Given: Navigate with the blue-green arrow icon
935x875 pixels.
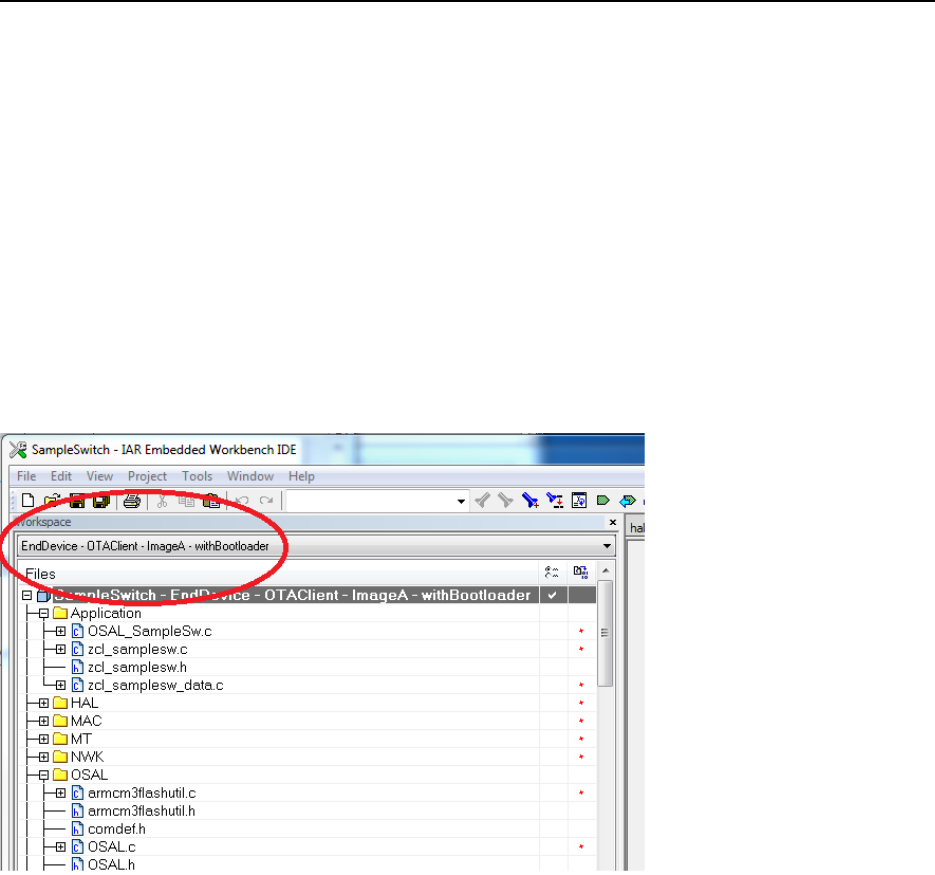Looking at the screenshot, I should [627, 500].
